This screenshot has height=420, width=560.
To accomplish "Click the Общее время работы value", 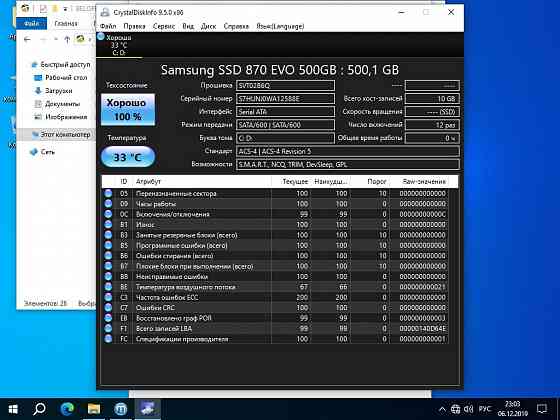I will pyautogui.click(x=432, y=138).
